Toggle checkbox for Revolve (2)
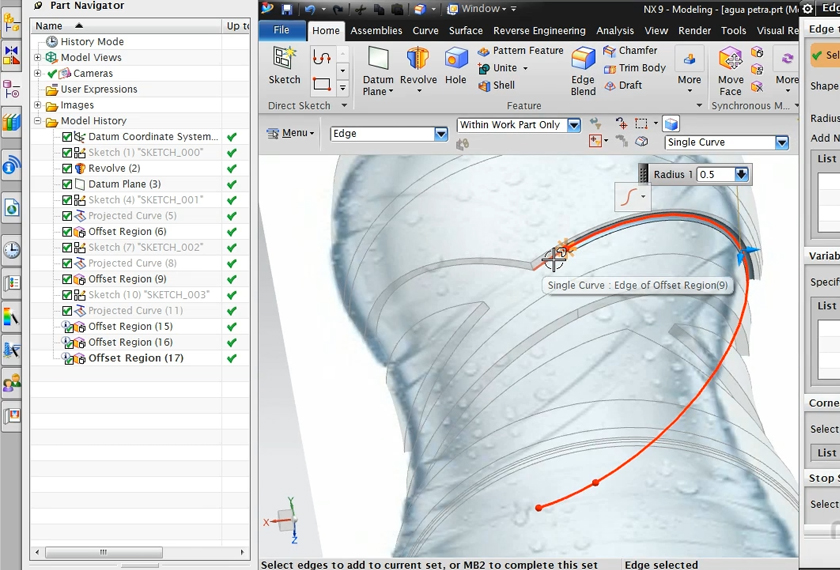This screenshot has width=840, height=570. point(67,169)
